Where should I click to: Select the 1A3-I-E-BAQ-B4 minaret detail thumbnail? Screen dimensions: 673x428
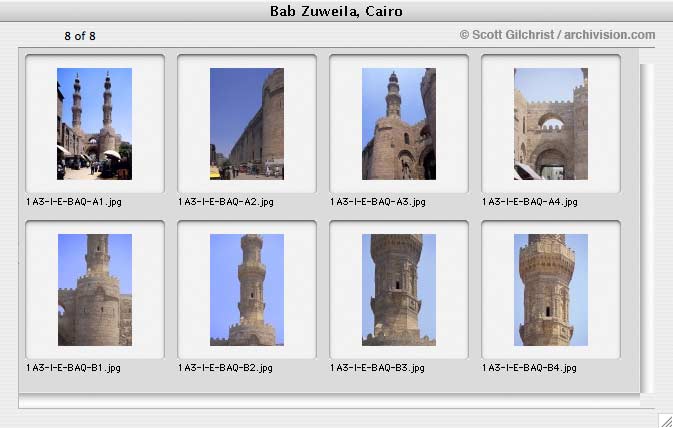click(551, 290)
